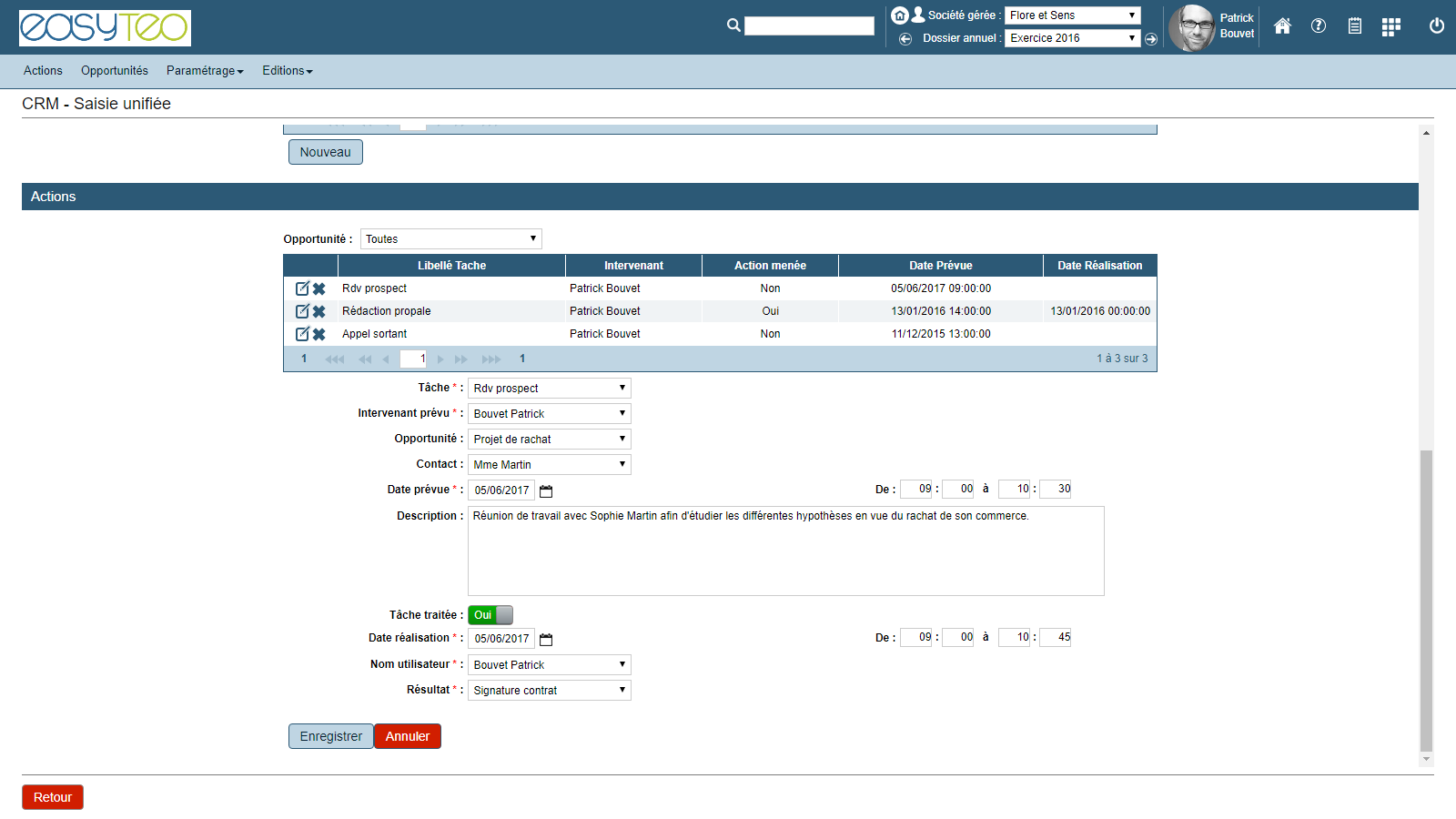Click the power logout icon
Viewport: 1456px width, 819px height.
tap(1437, 26)
